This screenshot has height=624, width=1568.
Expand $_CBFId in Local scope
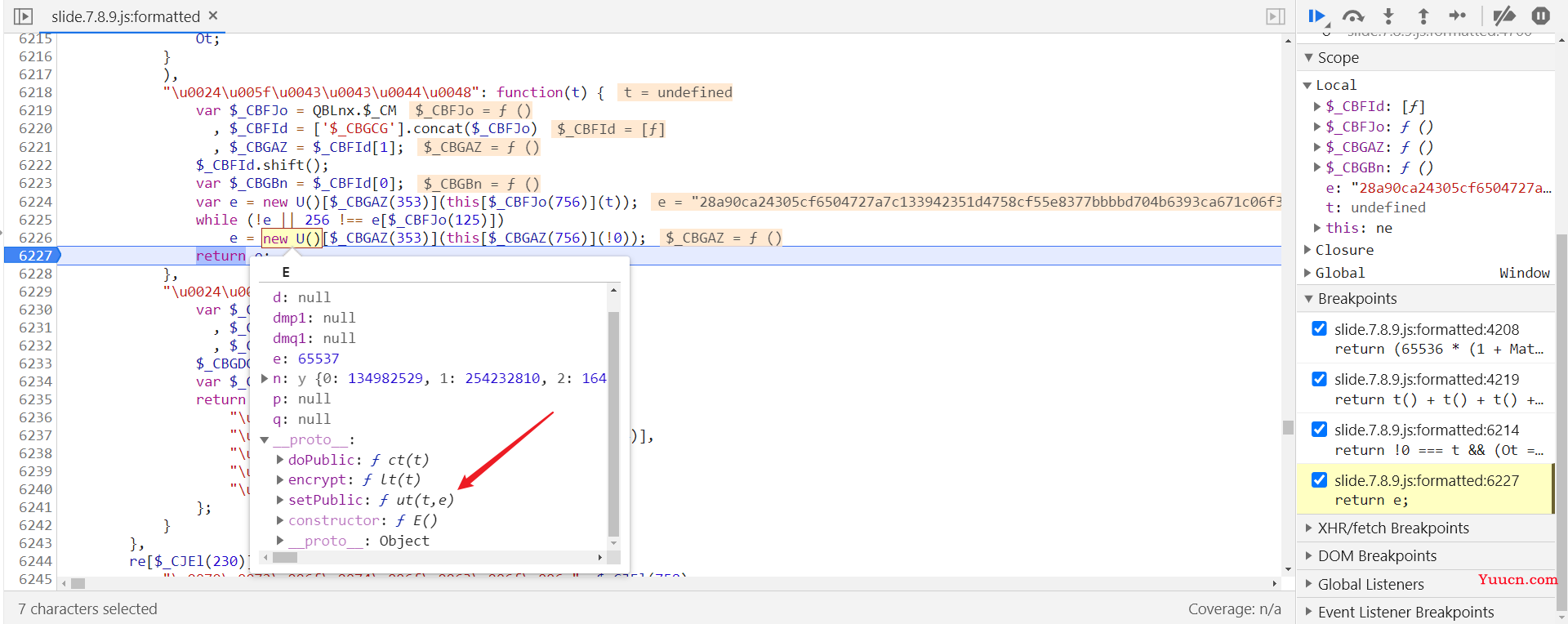point(1317,106)
